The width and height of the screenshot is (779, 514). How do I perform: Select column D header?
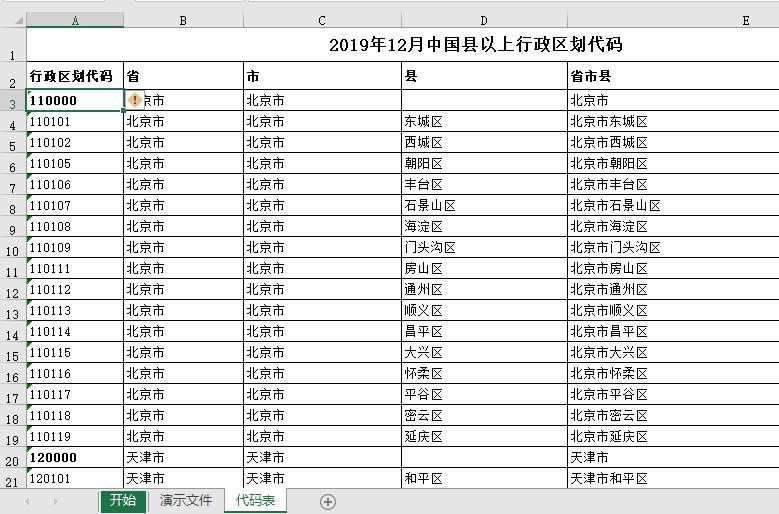tap(484, 20)
